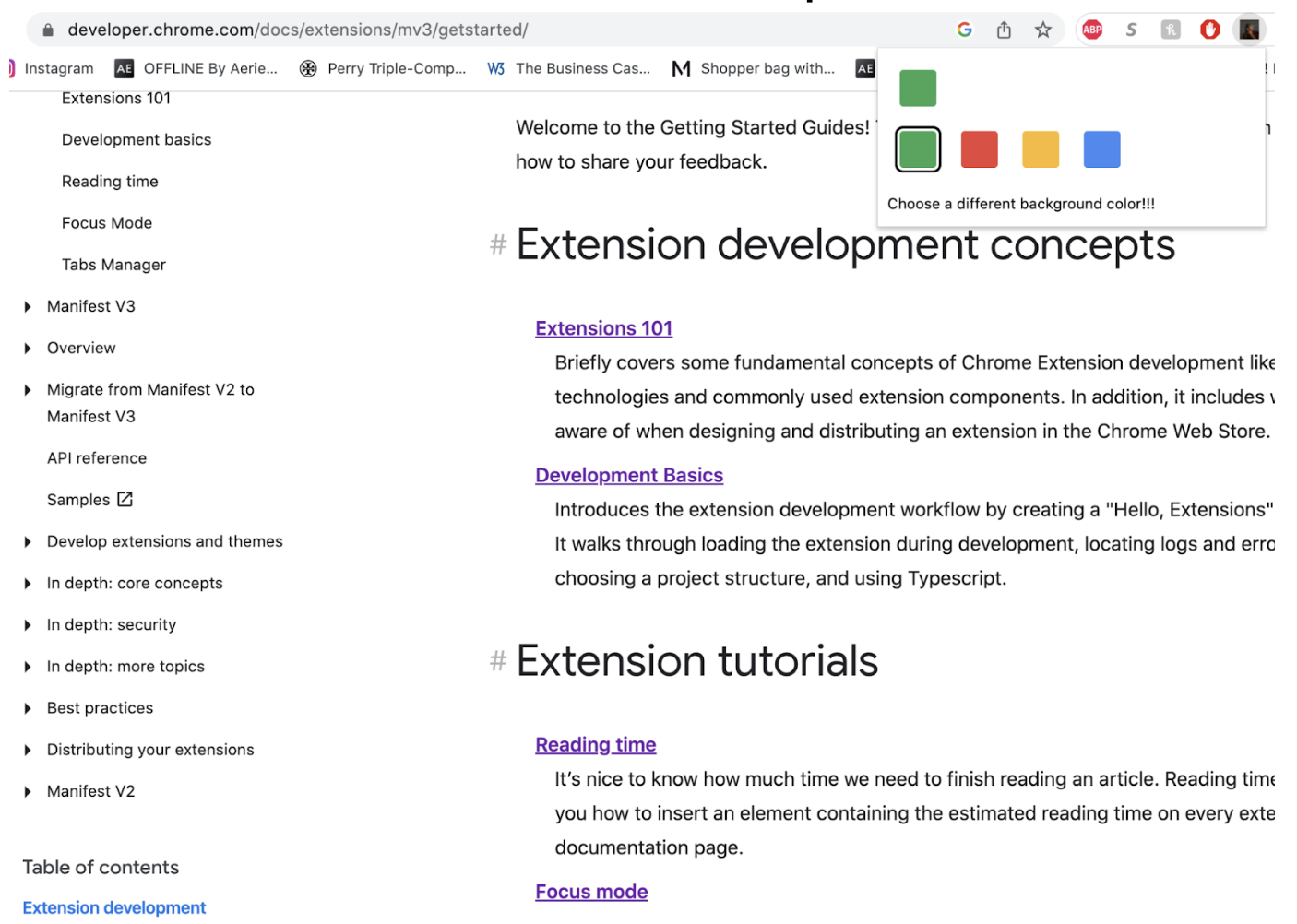This screenshot has height=924, width=1297.
Task: Select the red background color swatch
Action: 979,149
